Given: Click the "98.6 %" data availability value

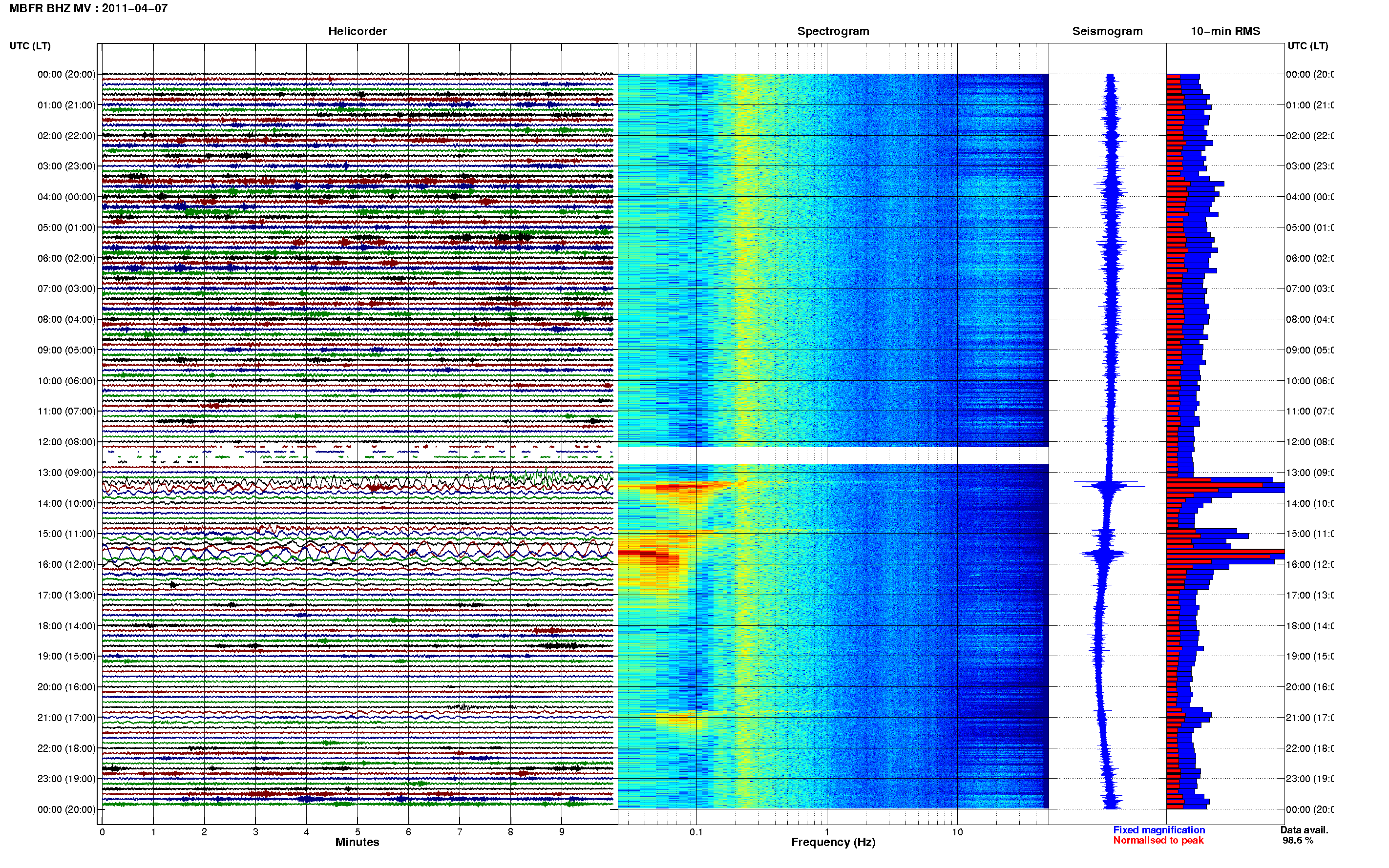Looking at the screenshot, I should tap(1298, 841).
